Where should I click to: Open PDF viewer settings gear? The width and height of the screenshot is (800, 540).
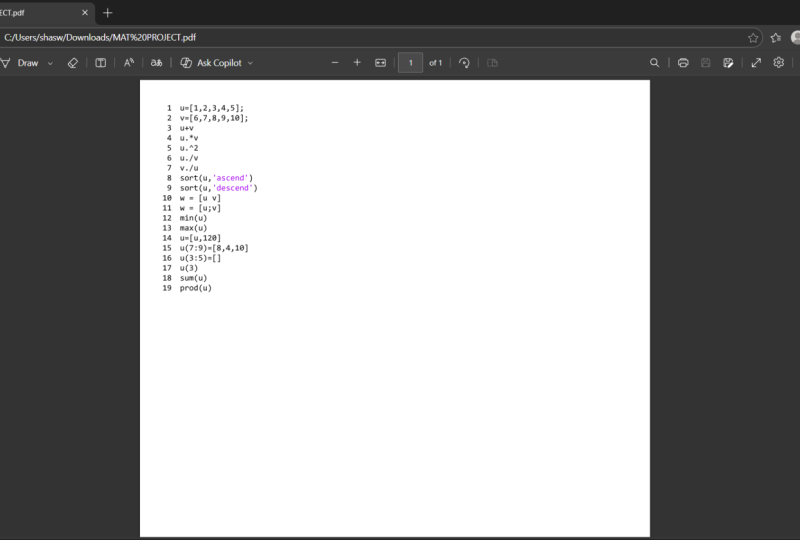779,62
